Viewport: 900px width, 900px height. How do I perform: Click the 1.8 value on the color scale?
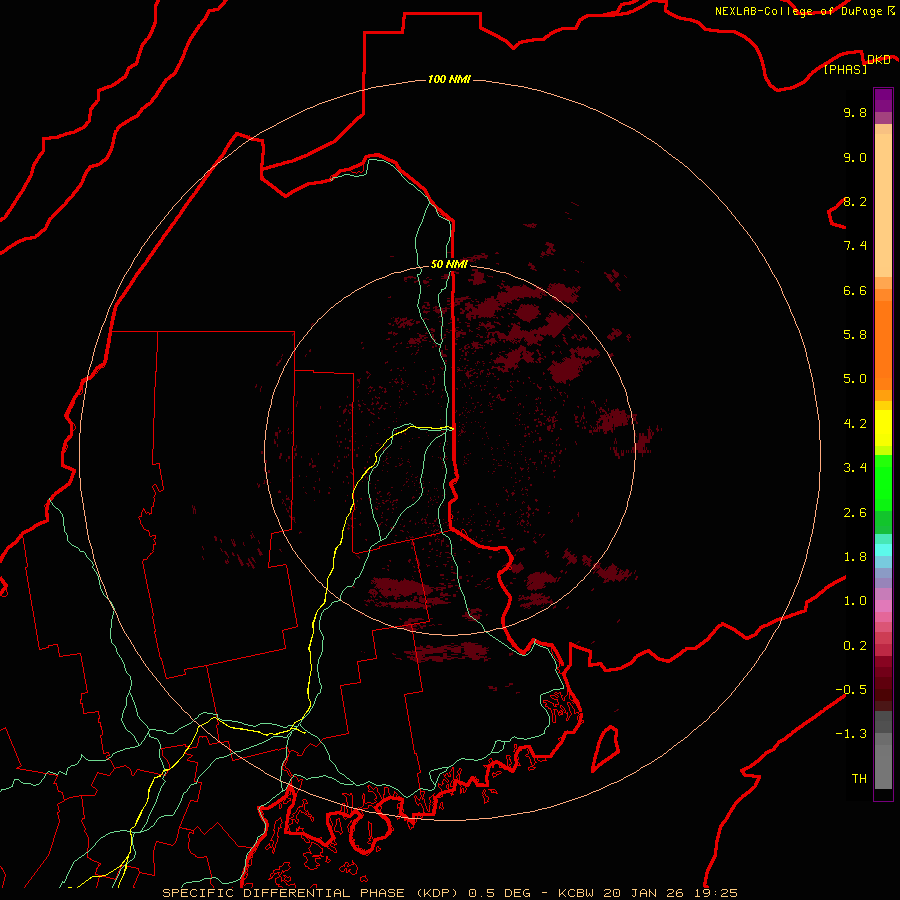pos(855,557)
